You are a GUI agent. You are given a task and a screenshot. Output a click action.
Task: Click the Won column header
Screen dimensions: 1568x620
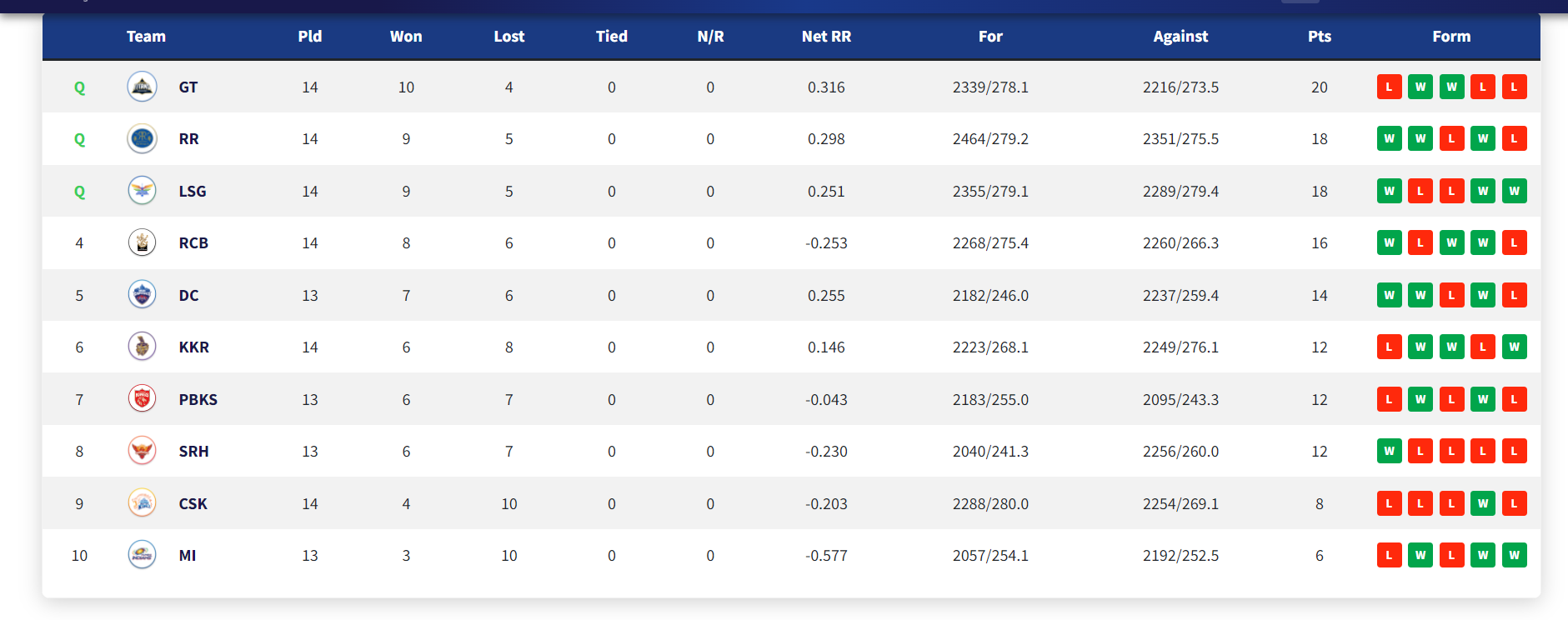406,36
